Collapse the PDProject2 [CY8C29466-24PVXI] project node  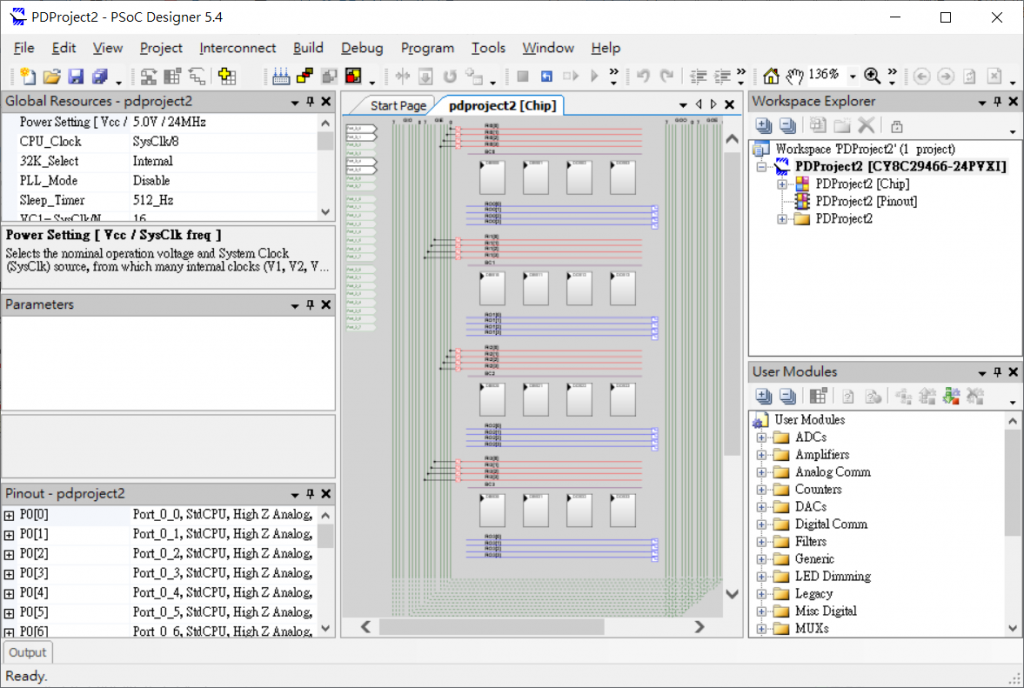pos(761,167)
